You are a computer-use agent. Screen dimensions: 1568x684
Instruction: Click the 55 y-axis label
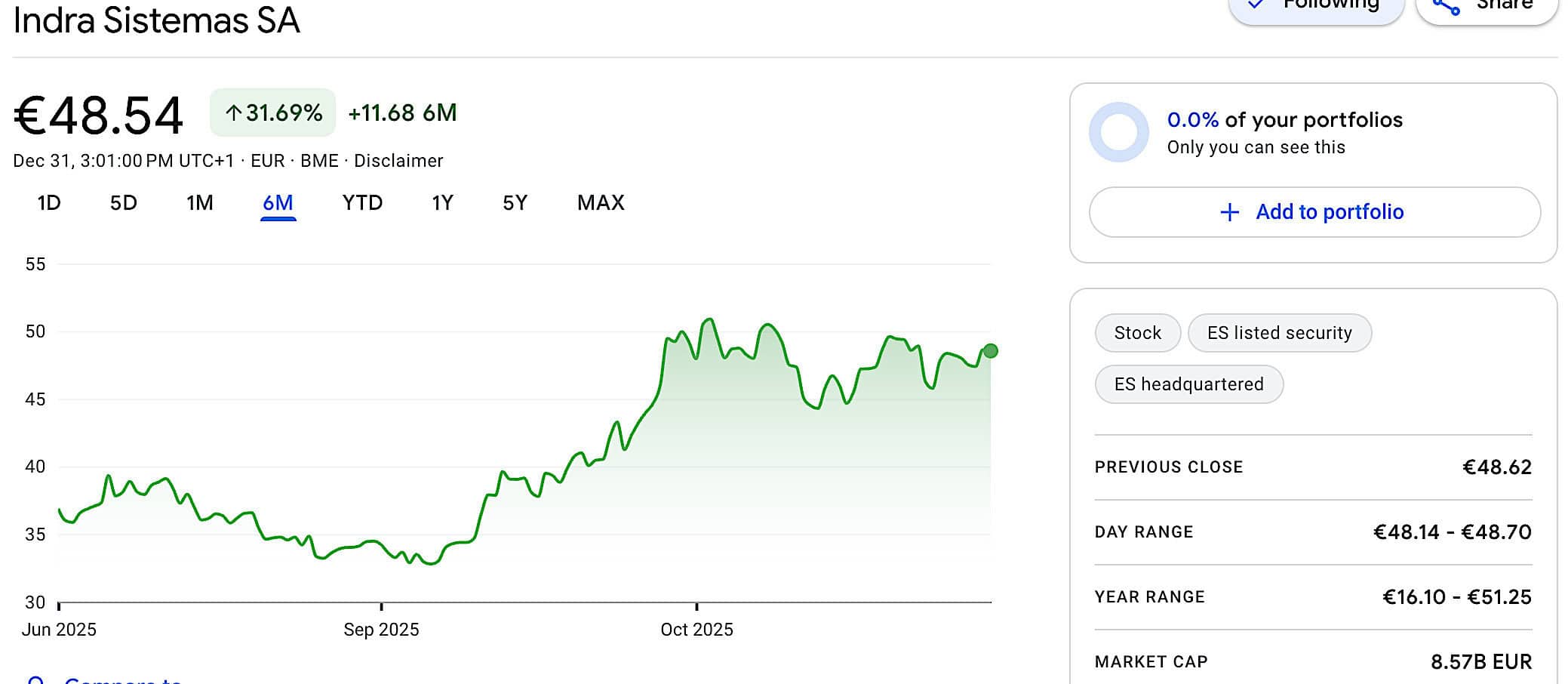click(35, 264)
